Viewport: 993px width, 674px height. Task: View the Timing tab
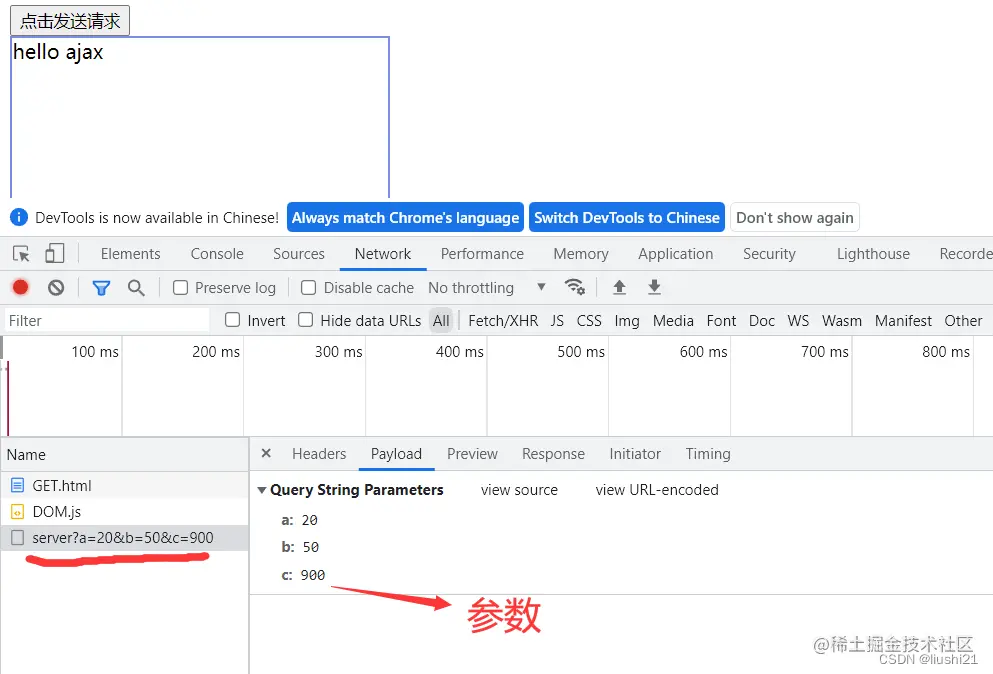pyautogui.click(x=707, y=454)
